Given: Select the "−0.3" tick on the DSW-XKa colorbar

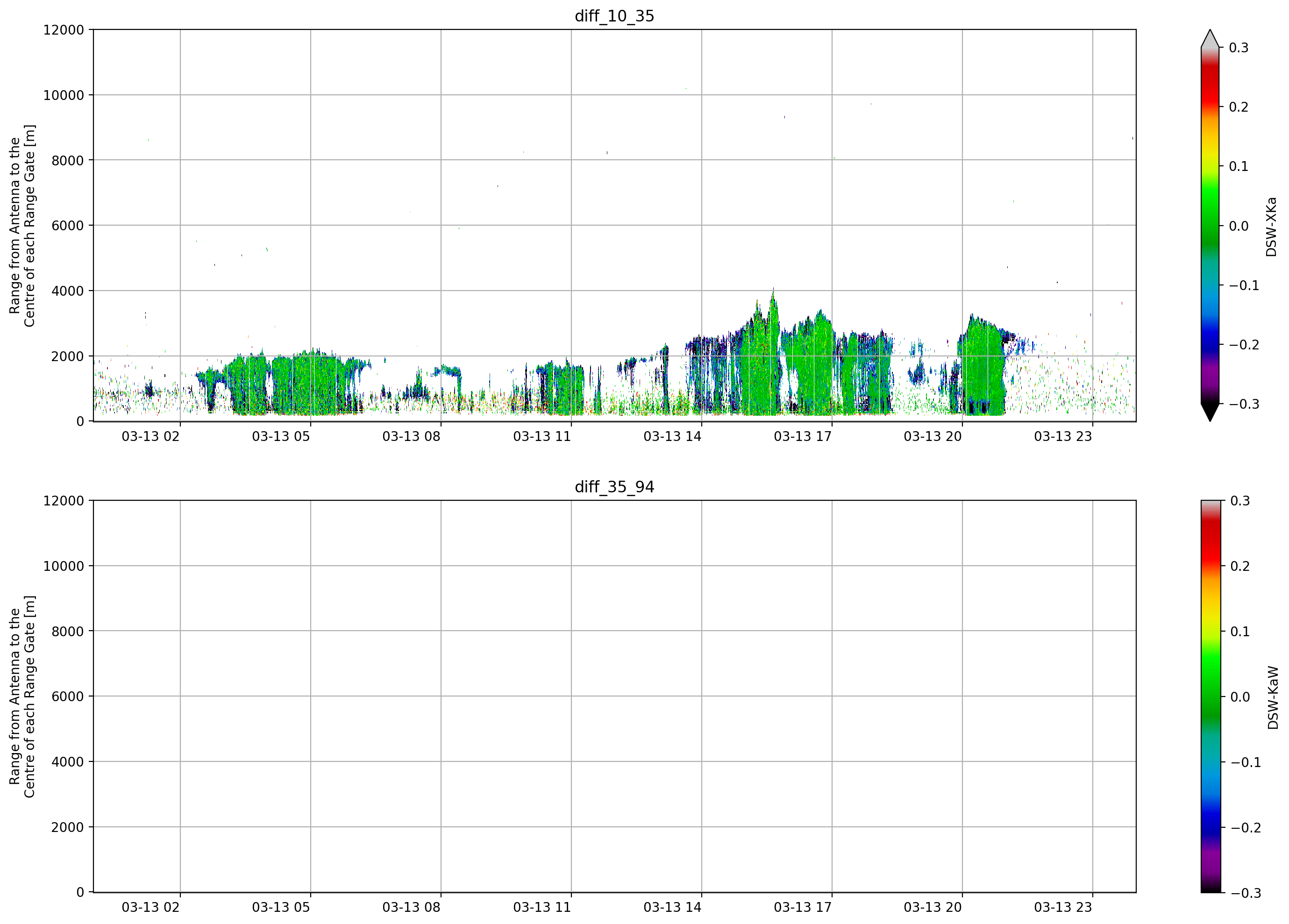Looking at the screenshot, I should [1244, 405].
